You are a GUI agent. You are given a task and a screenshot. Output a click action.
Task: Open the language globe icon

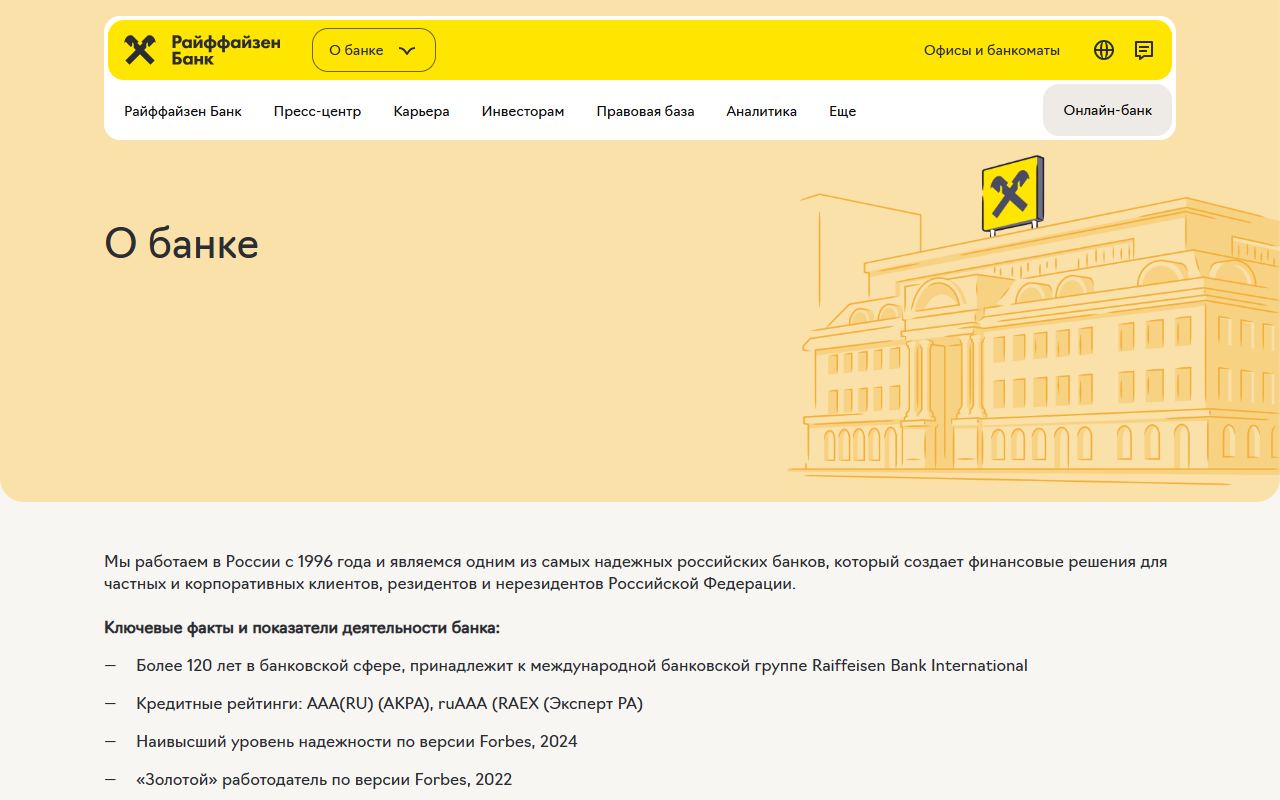[1104, 50]
